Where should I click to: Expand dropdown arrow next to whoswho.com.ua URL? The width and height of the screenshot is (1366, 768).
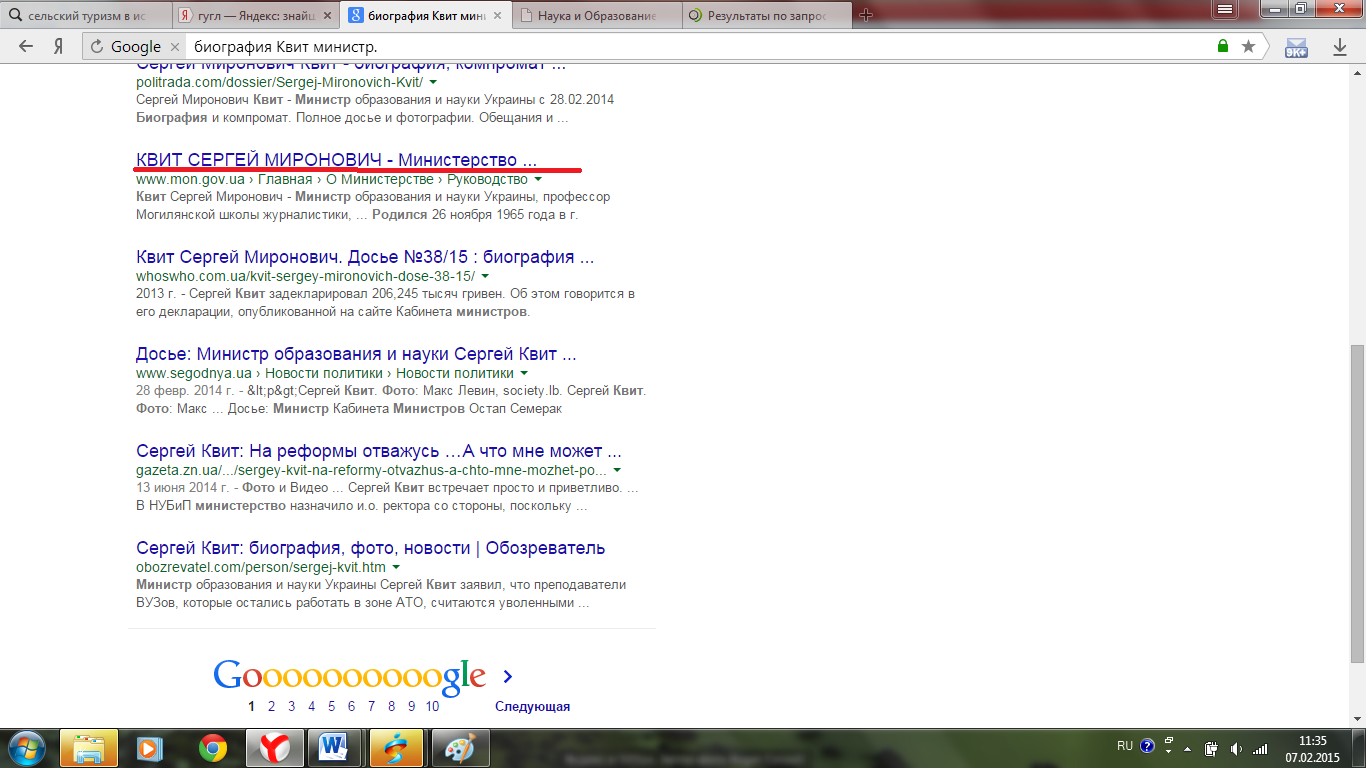(x=485, y=276)
